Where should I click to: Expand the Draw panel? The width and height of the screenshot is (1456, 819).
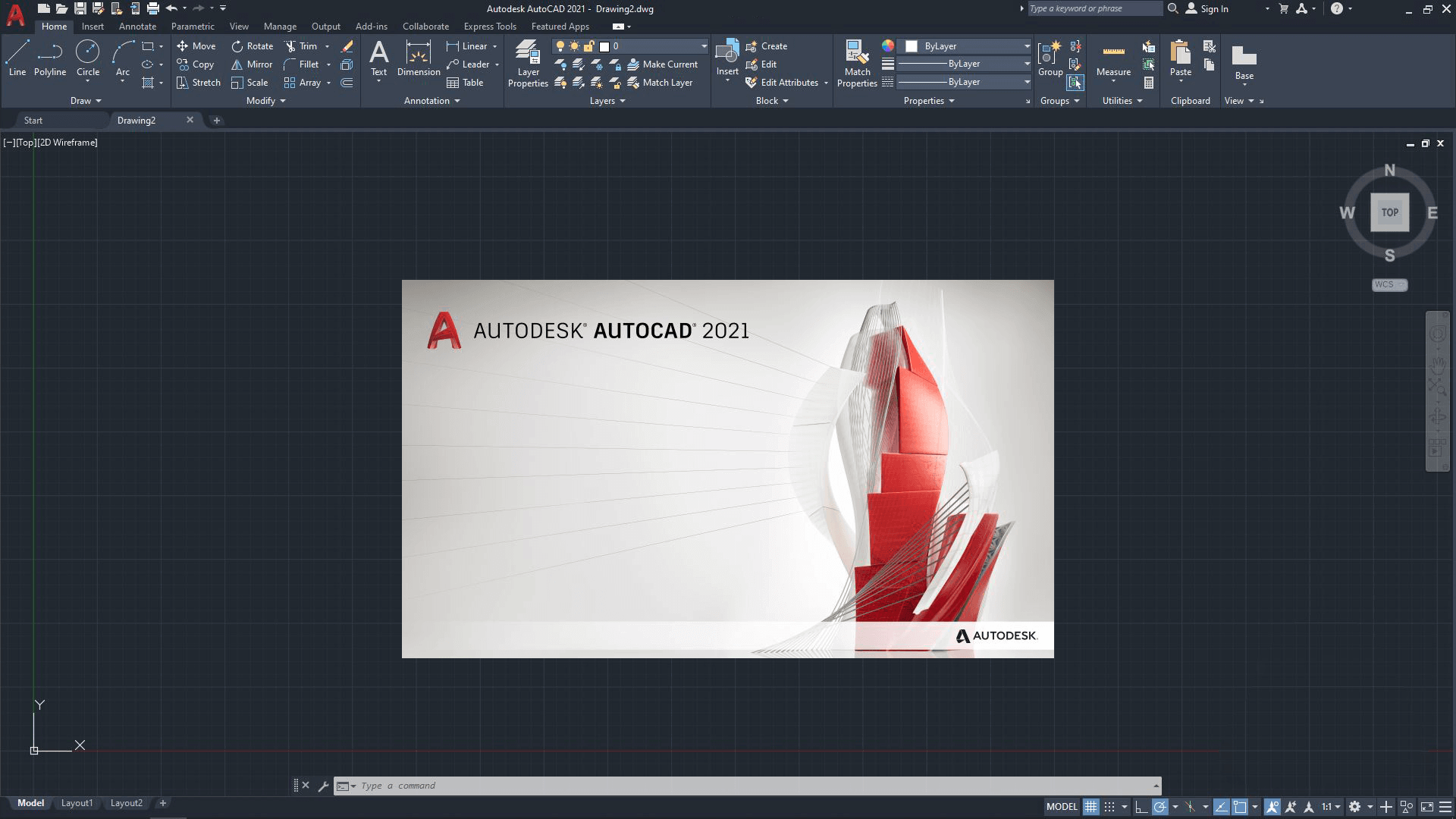point(86,101)
